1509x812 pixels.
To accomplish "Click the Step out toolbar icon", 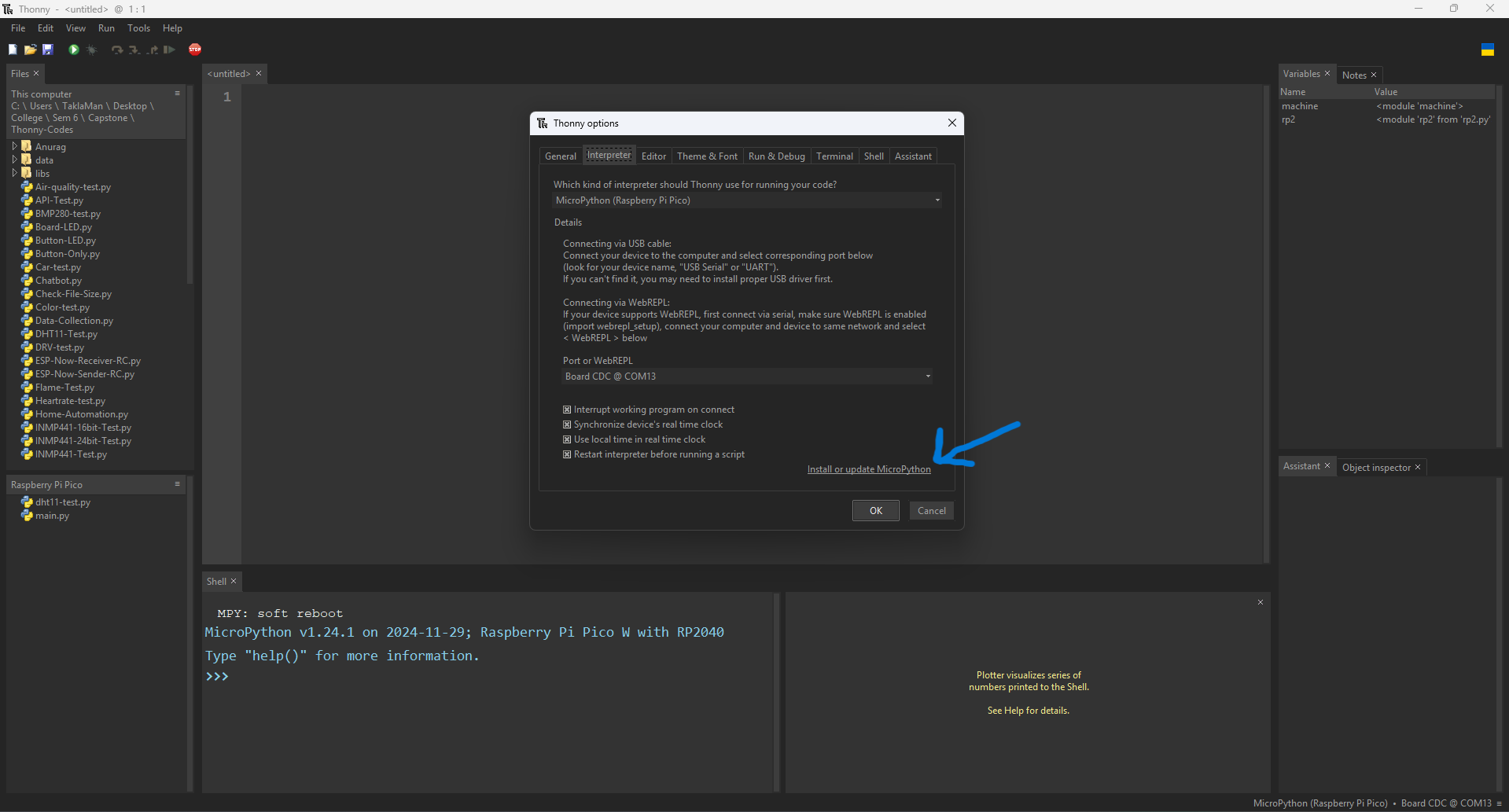I will point(152,50).
